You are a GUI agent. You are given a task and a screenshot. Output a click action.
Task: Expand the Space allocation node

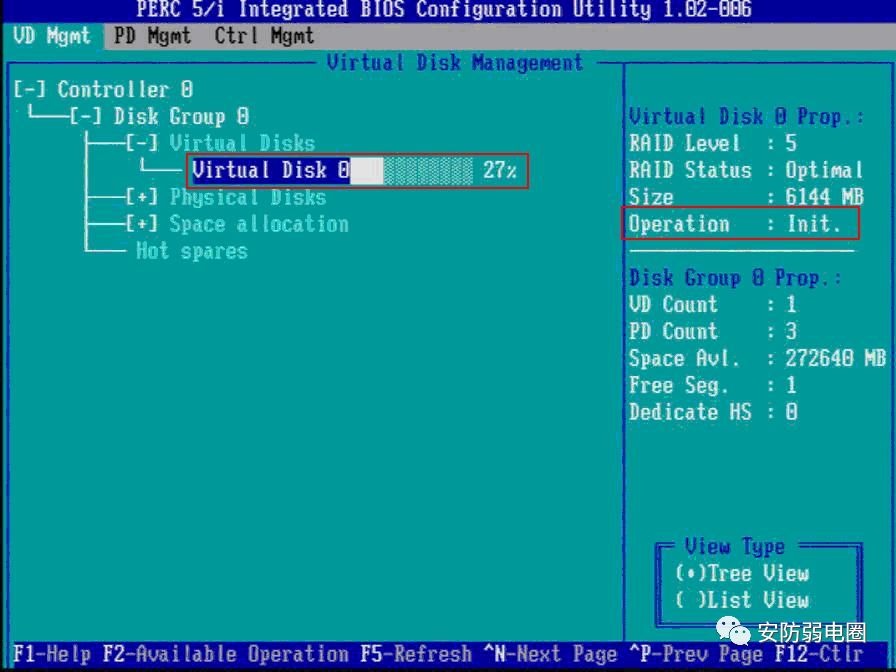point(142,224)
